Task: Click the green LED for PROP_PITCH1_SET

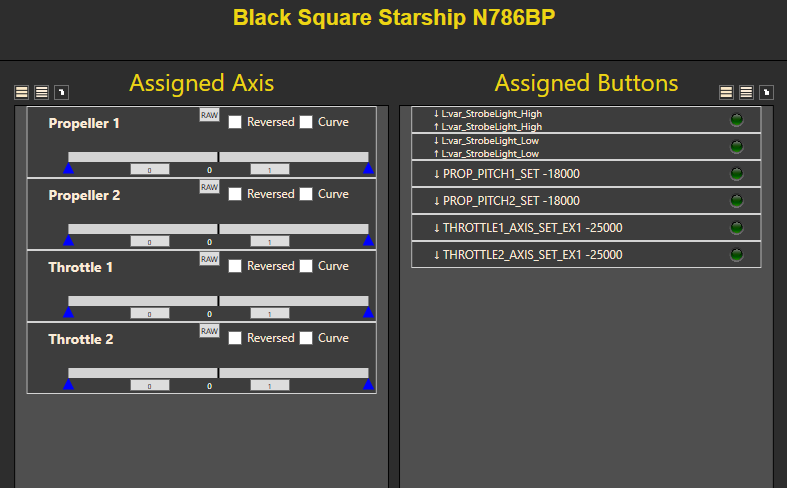Action: tap(737, 174)
